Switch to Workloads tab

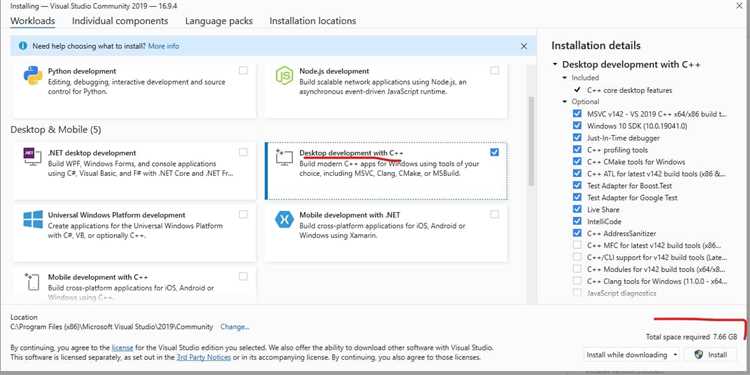(33, 21)
